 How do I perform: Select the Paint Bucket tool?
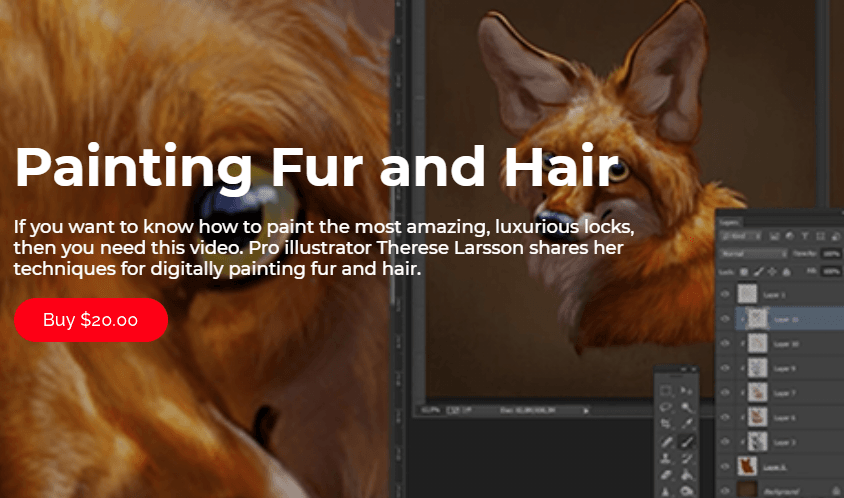(x=686, y=475)
